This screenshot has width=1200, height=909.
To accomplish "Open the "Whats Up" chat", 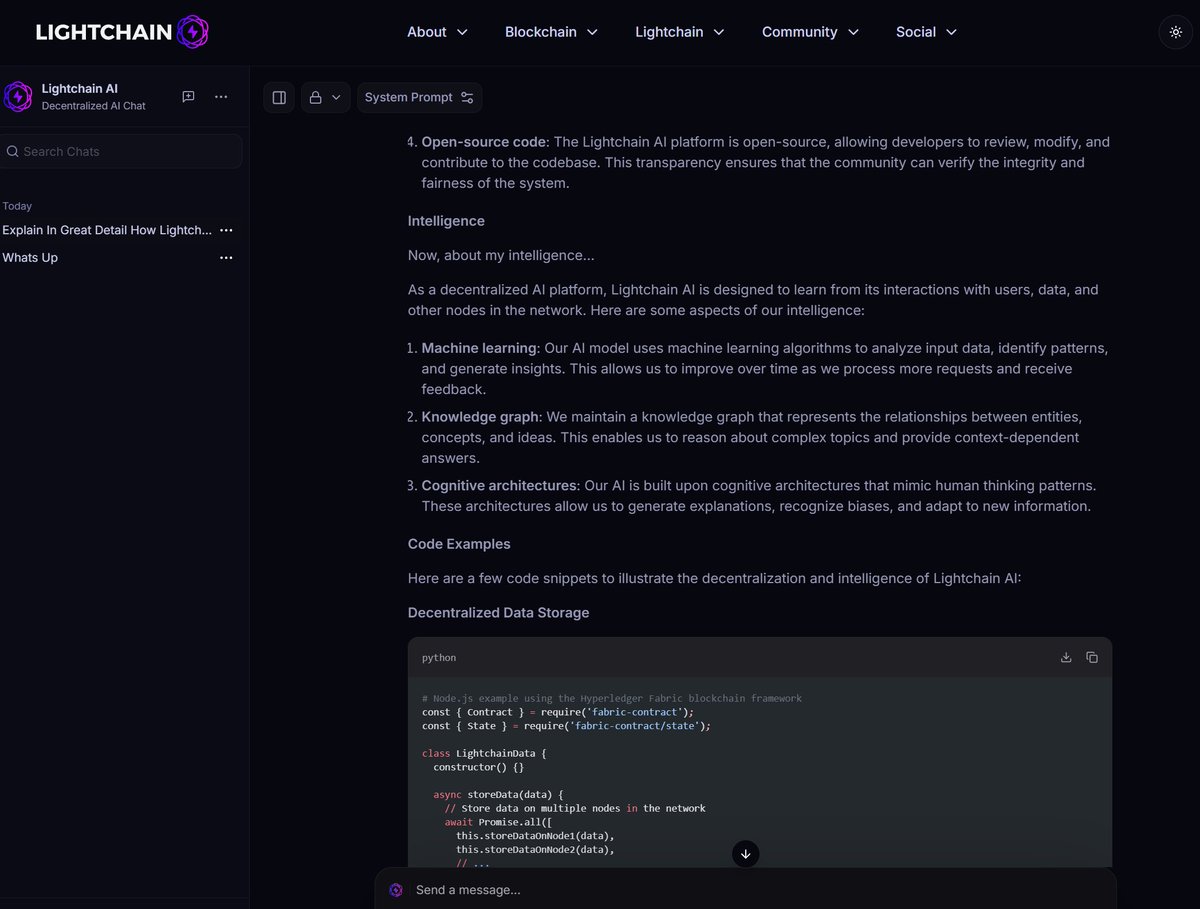I will coord(30,257).
